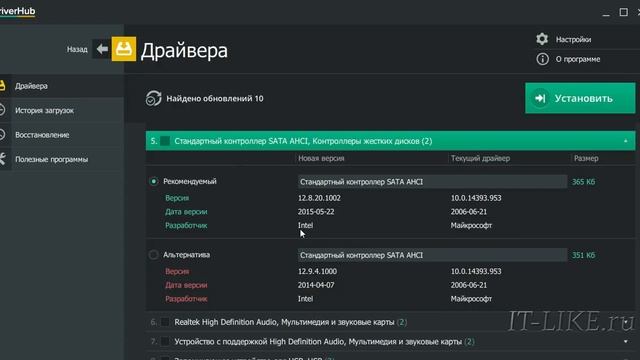The height and width of the screenshot is (360, 640).
Task: Select the Рекомендуемый driver radio button
Action: click(153, 181)
